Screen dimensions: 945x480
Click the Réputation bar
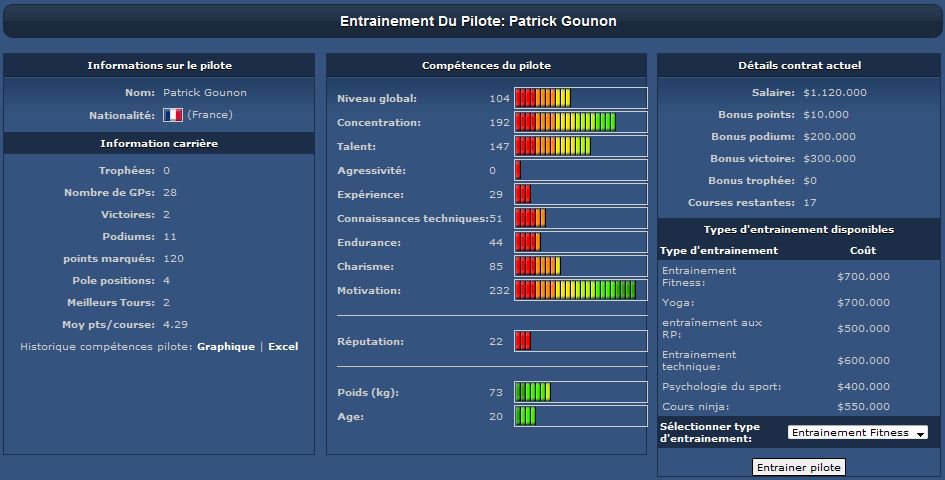[581, 341]
